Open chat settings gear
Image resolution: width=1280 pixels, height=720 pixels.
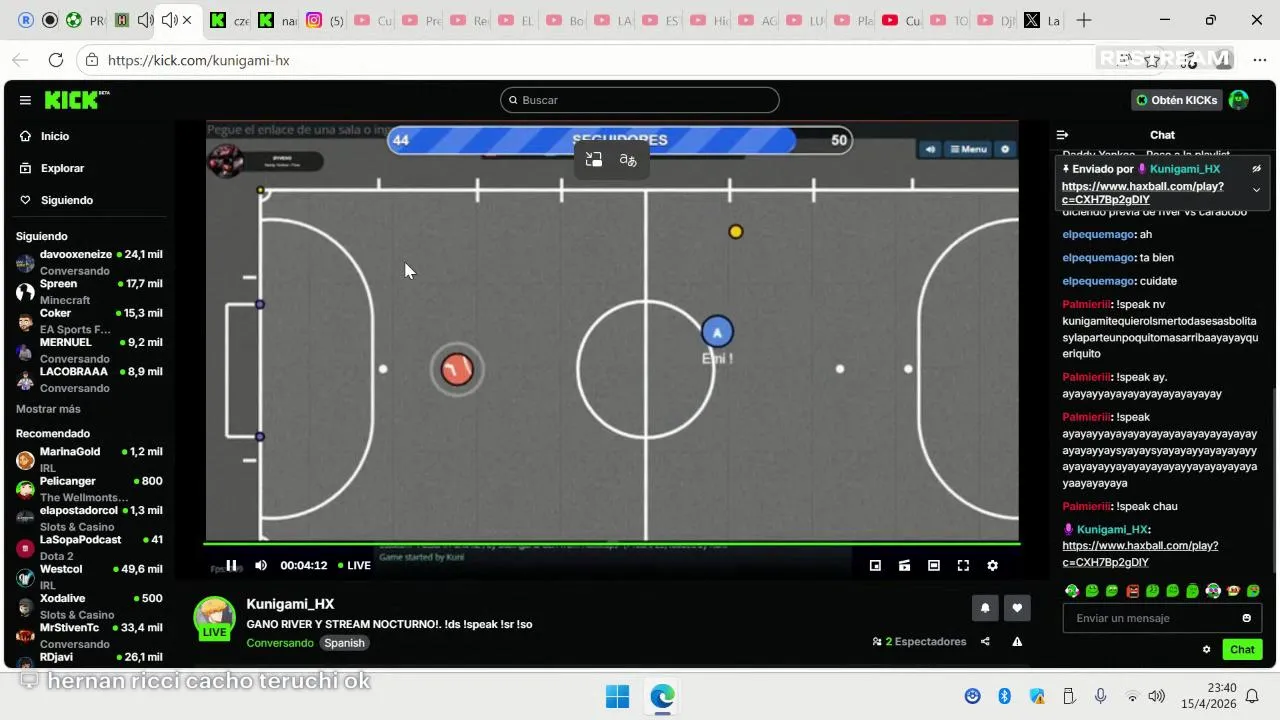tap(1206, 649)
